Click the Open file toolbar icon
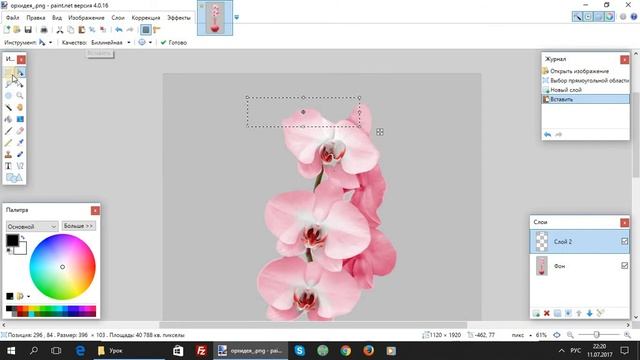Screen dimensions: 640x360 (17, 30)
